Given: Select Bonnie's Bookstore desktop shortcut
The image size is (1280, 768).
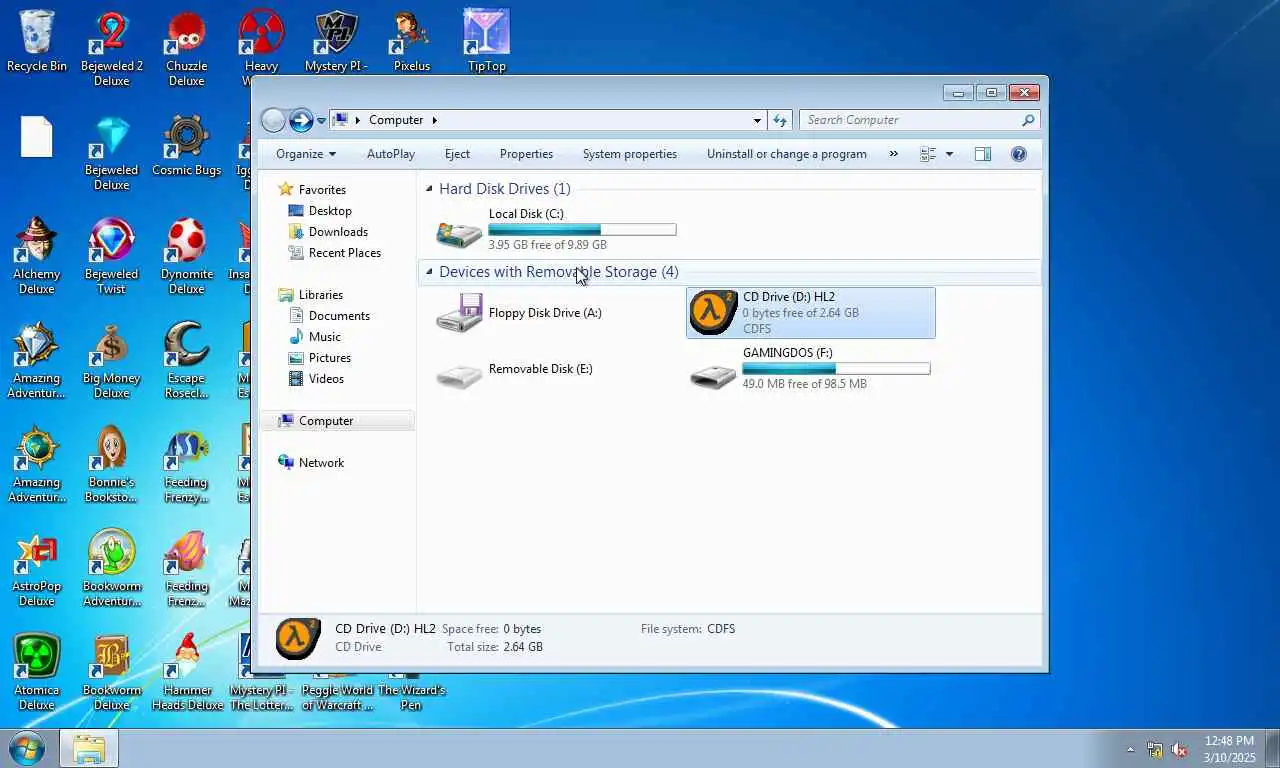Looking at the screenshot, I should click(x=112, y=464).
